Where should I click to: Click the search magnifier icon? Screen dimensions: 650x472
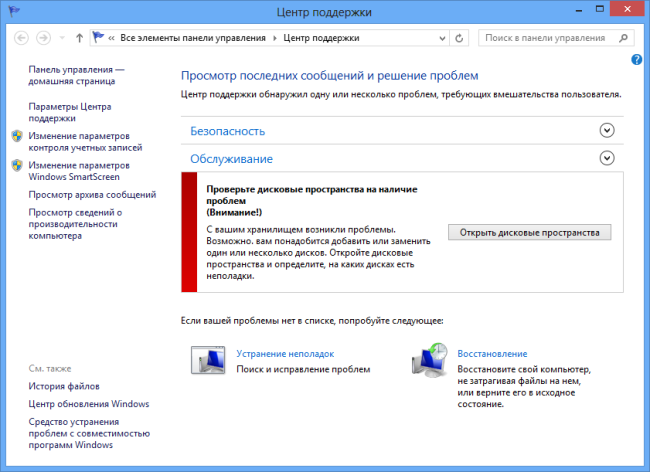pyautogui.click(x=623, y=38)
